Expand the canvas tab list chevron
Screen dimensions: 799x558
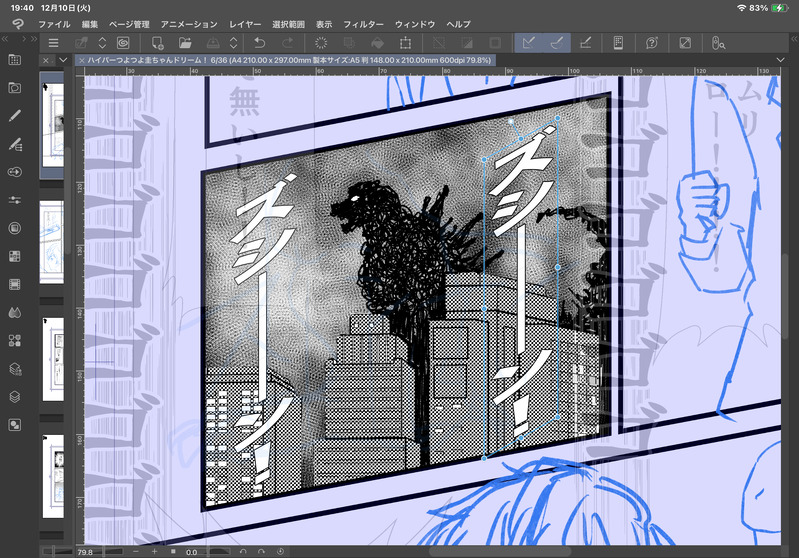click(780, 60)
